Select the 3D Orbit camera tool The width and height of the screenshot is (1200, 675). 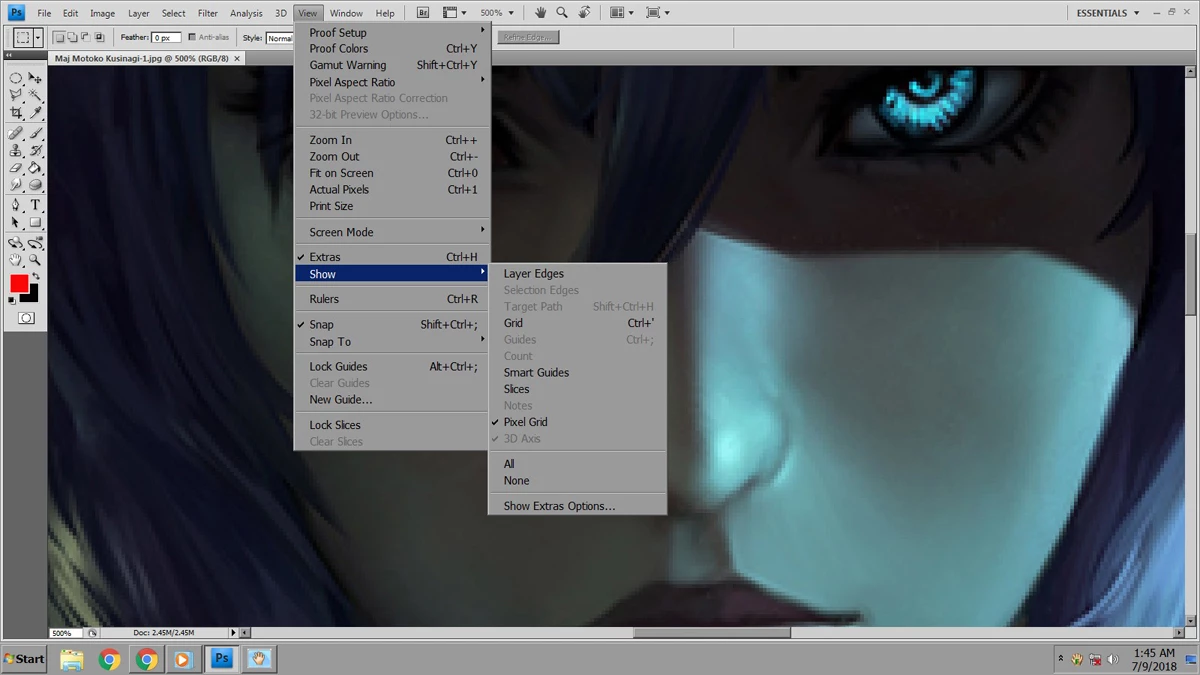pos(35,243)
